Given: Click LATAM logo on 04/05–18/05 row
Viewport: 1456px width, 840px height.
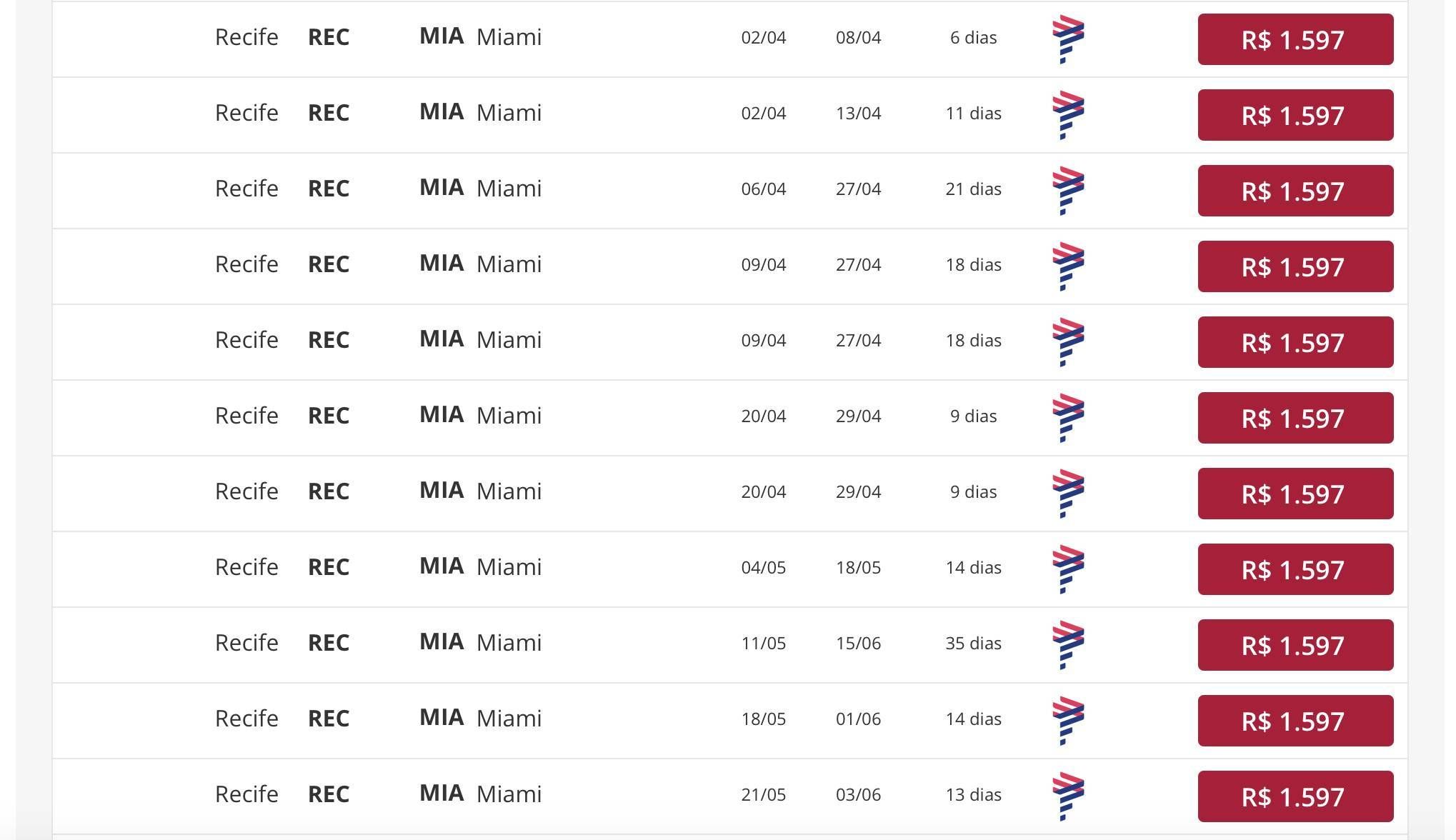Looking at the screenshot, I should [x=1068, y=569].
